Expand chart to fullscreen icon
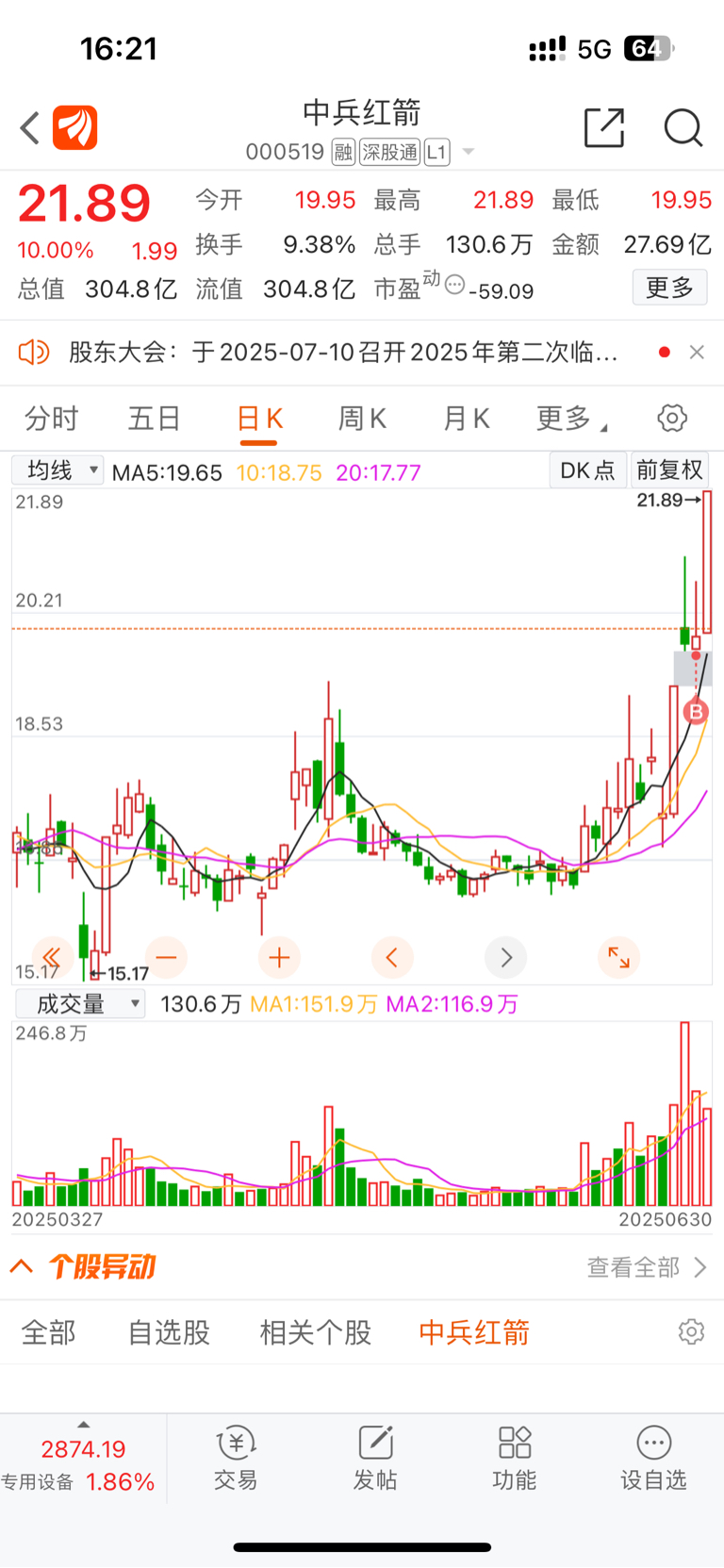 point(618,958)
